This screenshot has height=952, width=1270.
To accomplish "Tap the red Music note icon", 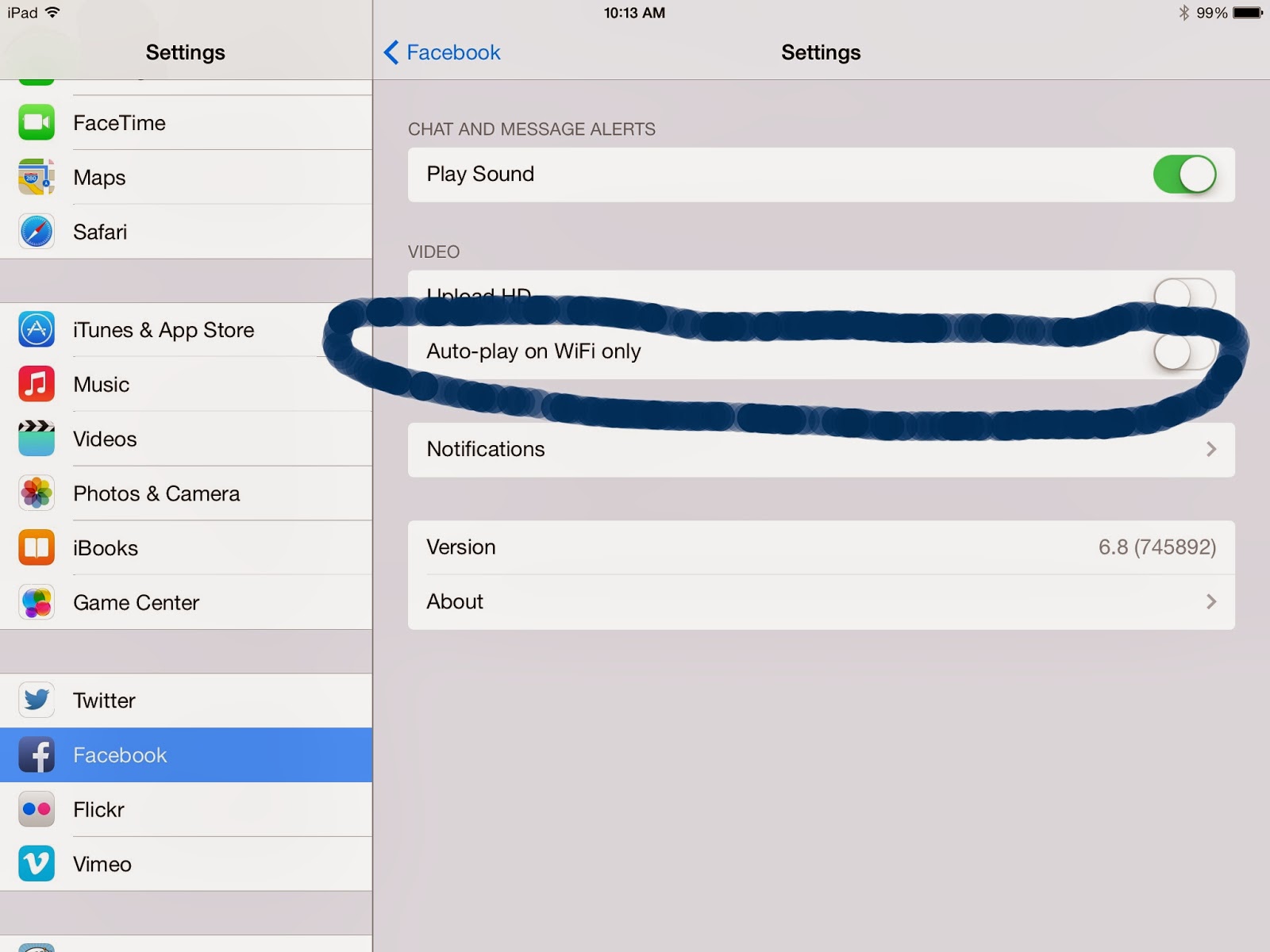I will tap(37, 384).
